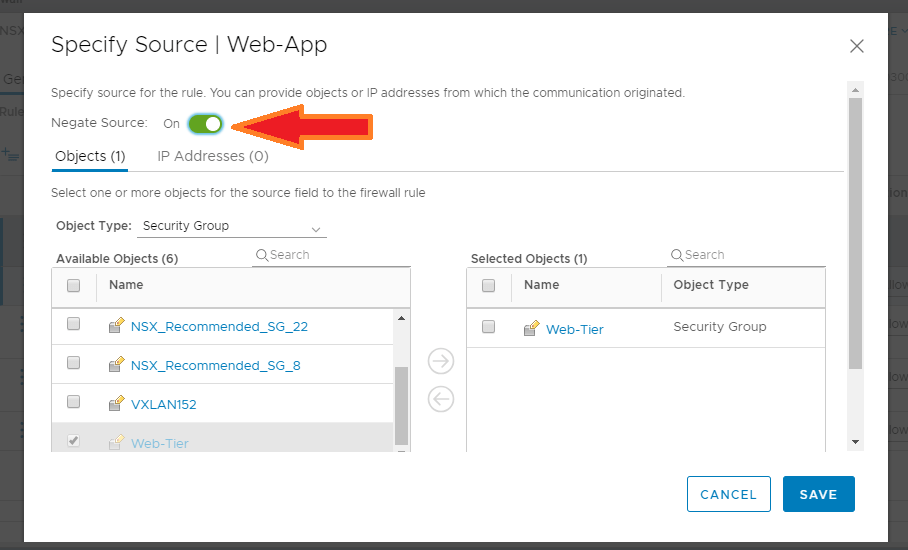
Task: Tick the Web-Tier checkbox in Selected Objects
Action: point(489,327)
